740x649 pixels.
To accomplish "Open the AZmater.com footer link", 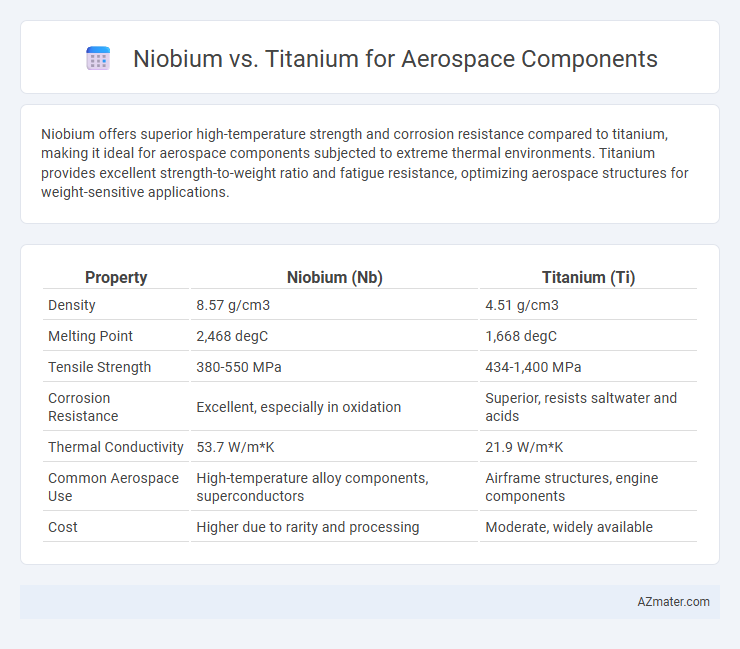I will coord(673,602).
